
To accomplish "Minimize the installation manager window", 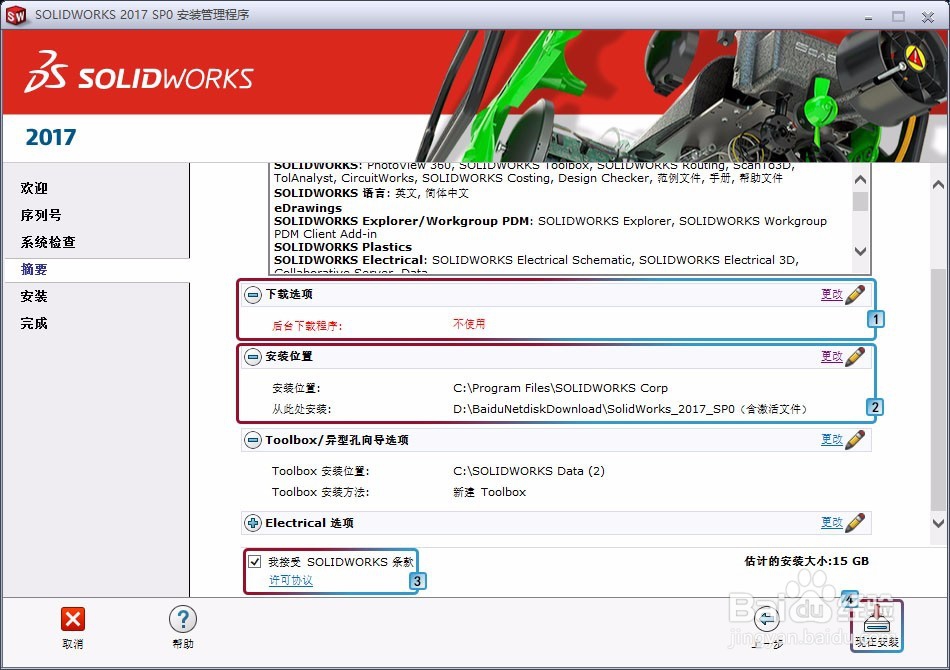I will point(868,17).
